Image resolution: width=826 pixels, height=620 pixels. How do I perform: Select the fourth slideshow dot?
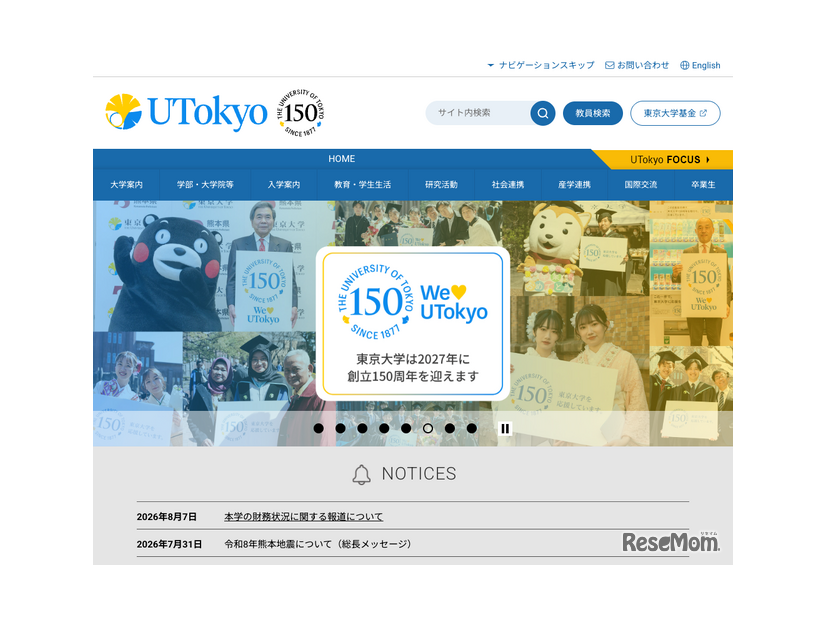click(384, 428)
